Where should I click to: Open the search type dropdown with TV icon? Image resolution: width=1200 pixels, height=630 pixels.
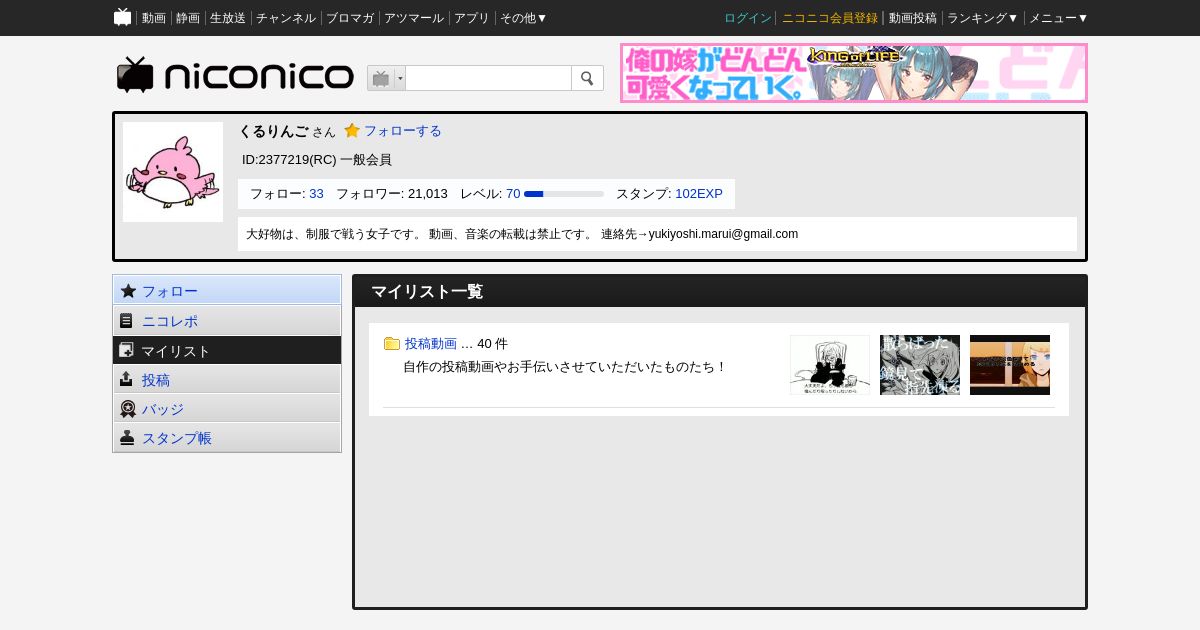coord(386,78)
